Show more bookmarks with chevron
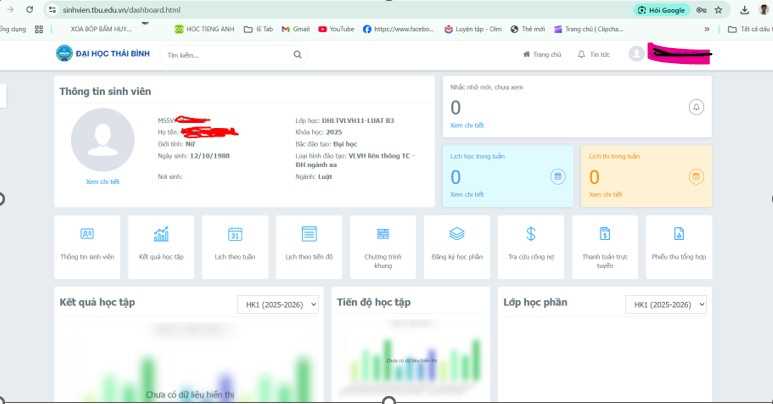 (x=707, y=29)
